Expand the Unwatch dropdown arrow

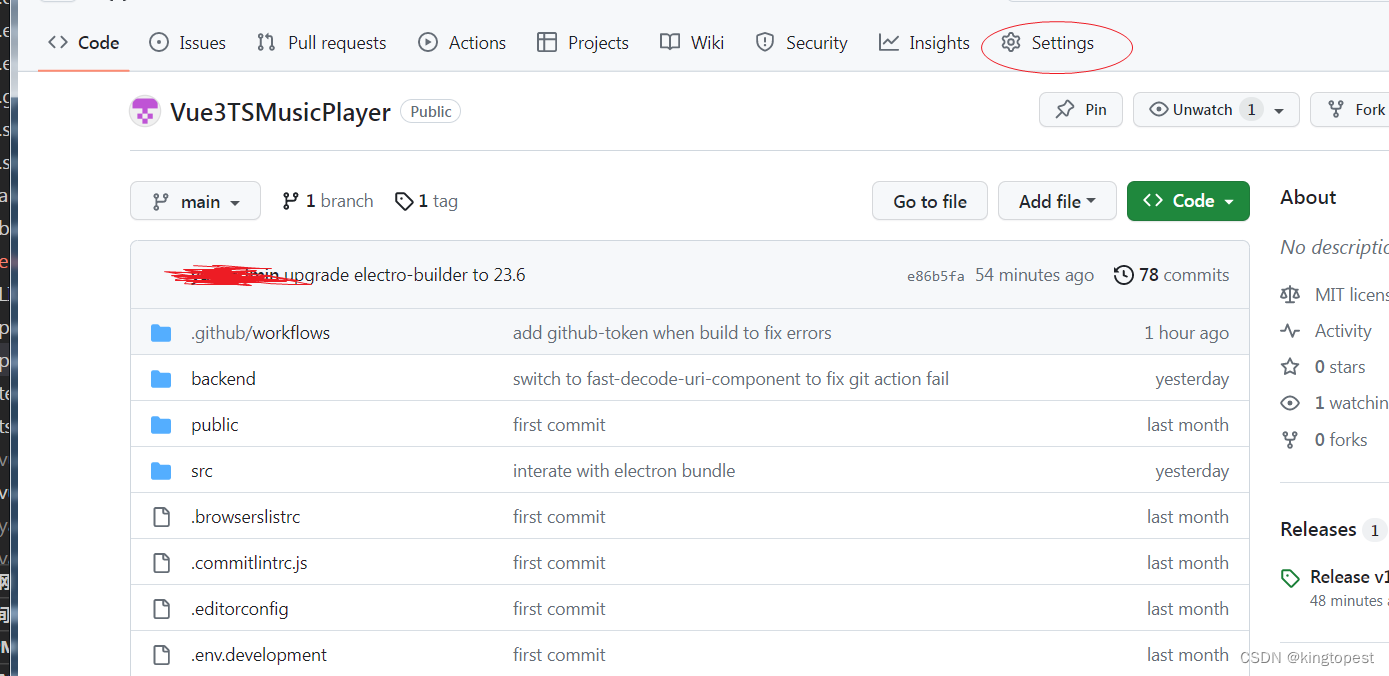coord(1280,111)
